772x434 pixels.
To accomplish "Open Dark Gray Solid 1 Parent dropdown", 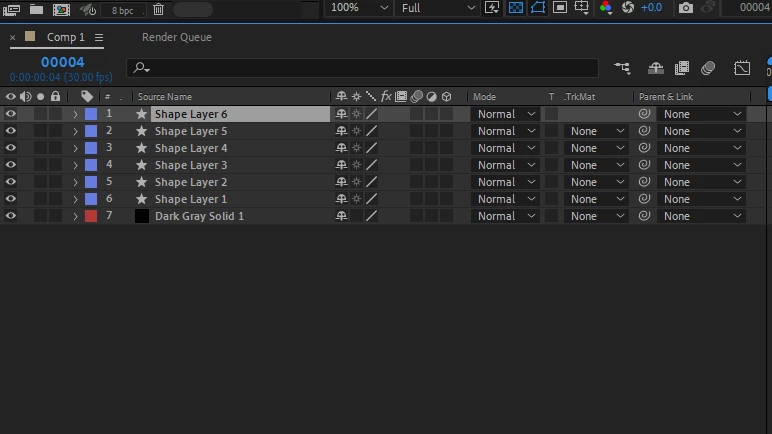I will click(x=702, y=216).
